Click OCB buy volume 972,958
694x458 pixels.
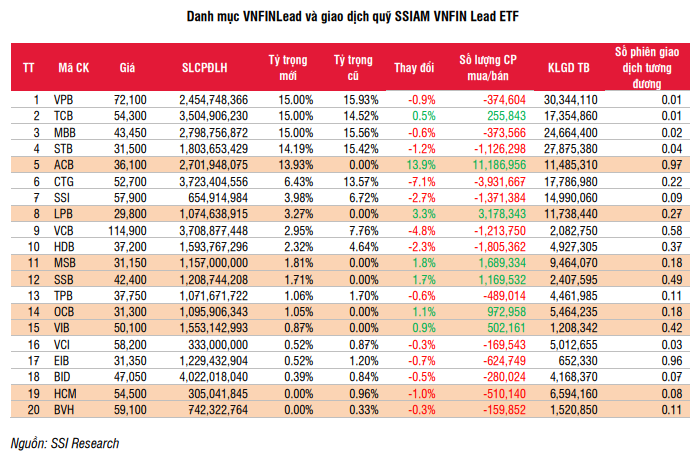pos(507,312)
